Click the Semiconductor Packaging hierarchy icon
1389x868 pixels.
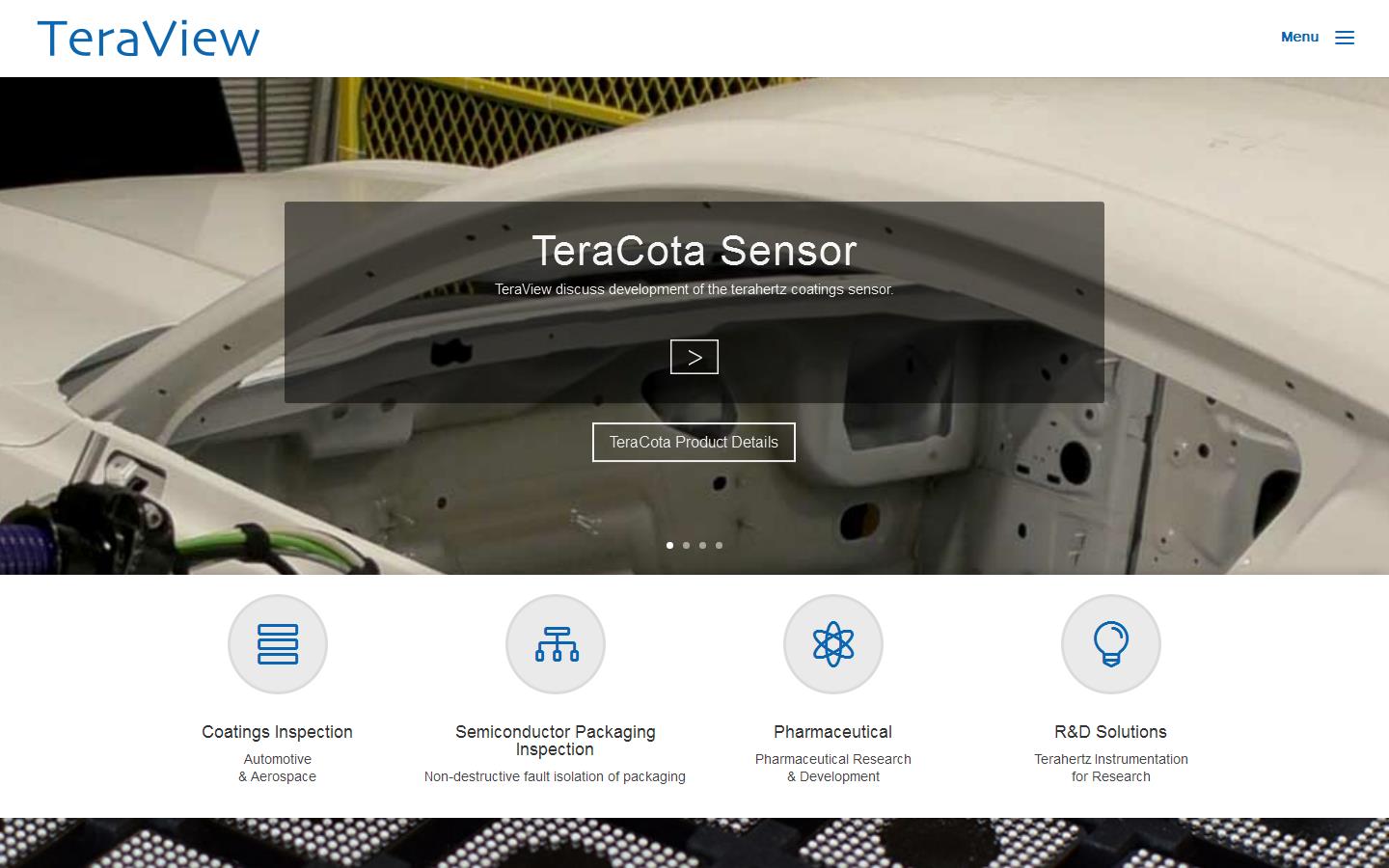pyautogui.click(x=556, y=644)
